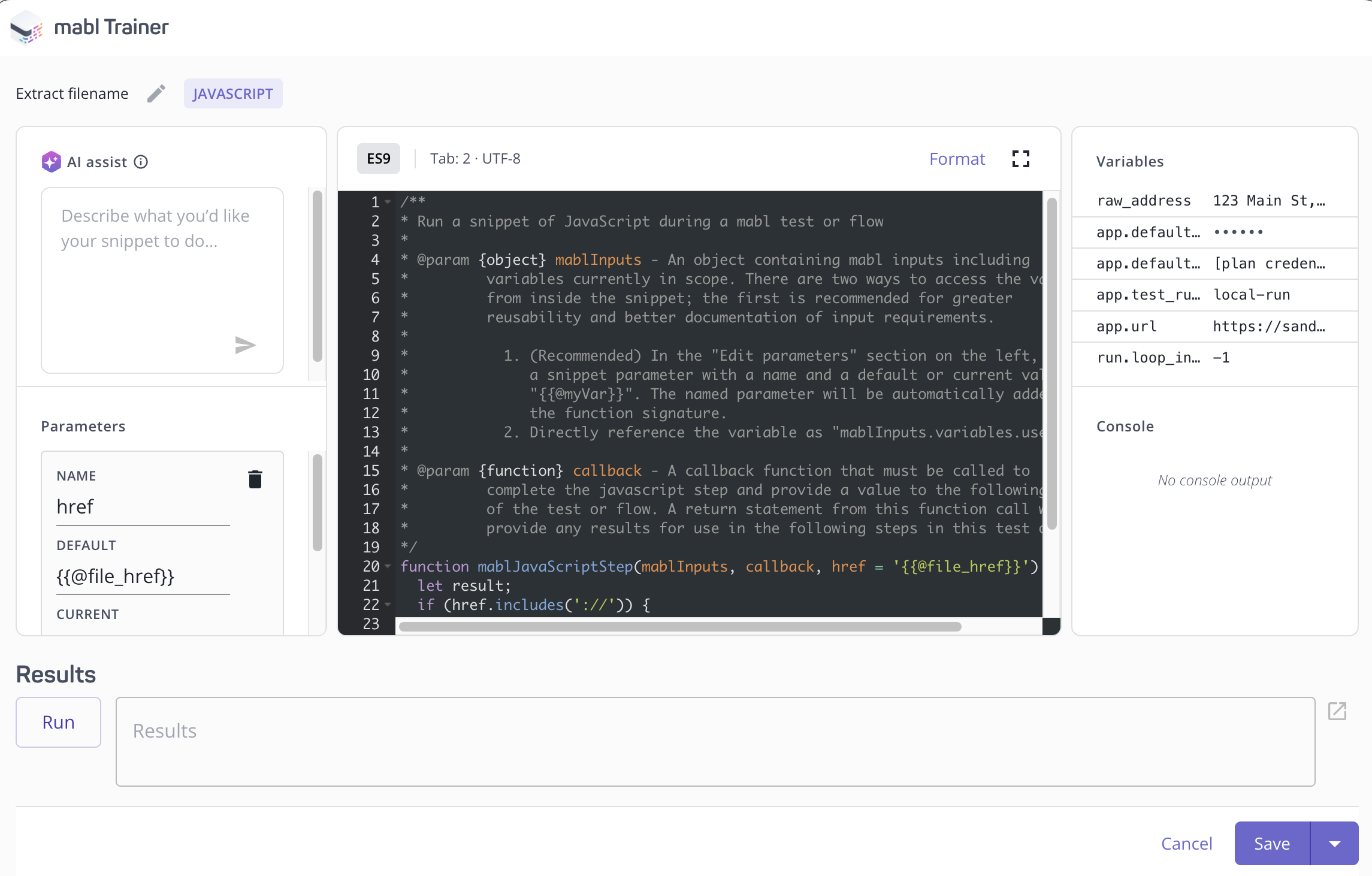Select the JAVASCRIPT tab
Image resolution: width=1372 pixels, height=876 pixels.
(233, 93)
